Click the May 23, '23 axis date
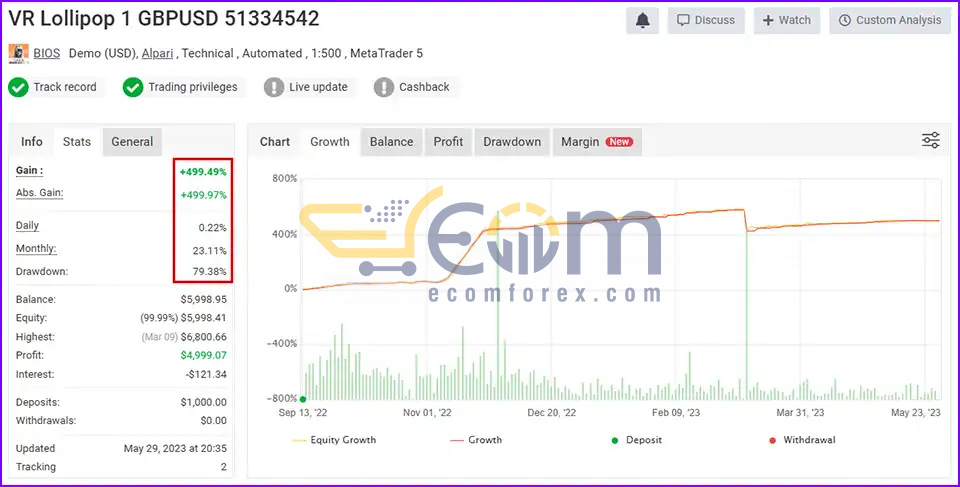This screenshot has width=960, height=487. coord(916,413)
